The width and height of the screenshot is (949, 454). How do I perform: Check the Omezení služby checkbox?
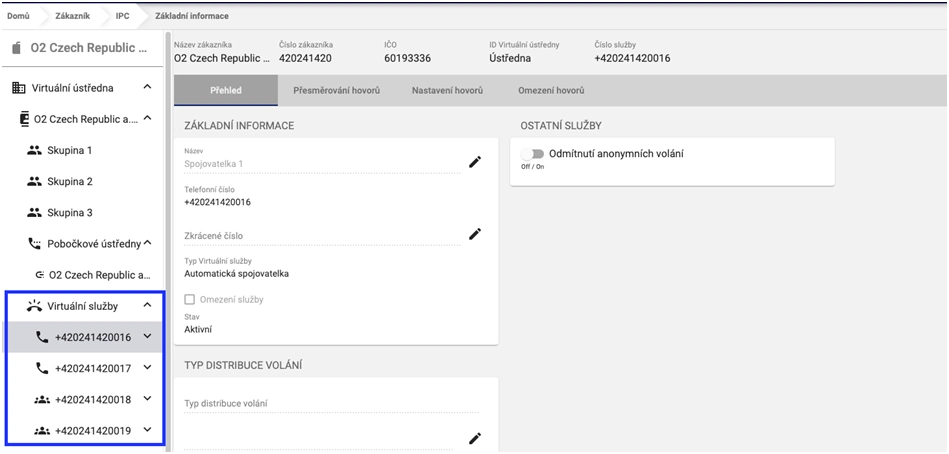click(190, 299)
